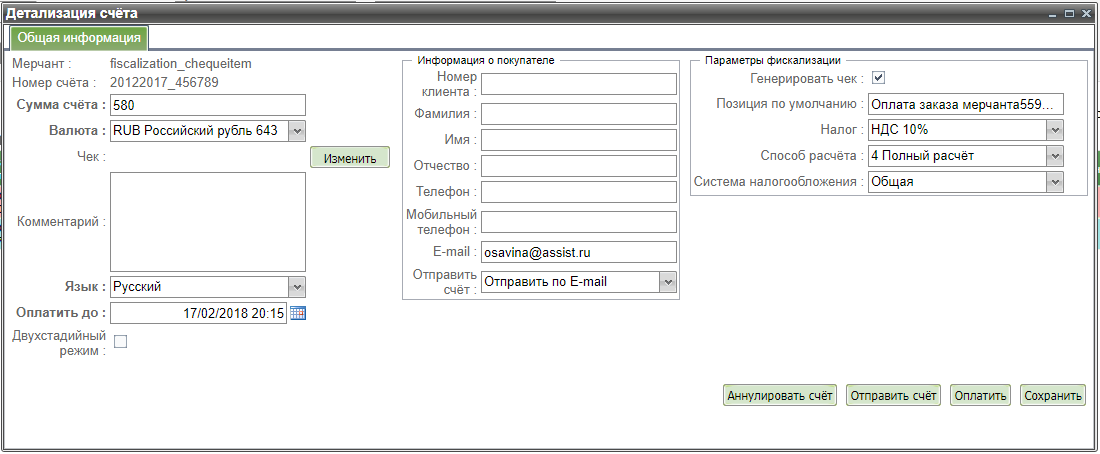Switch to the Общая информация tab

[x=79, y=38]
